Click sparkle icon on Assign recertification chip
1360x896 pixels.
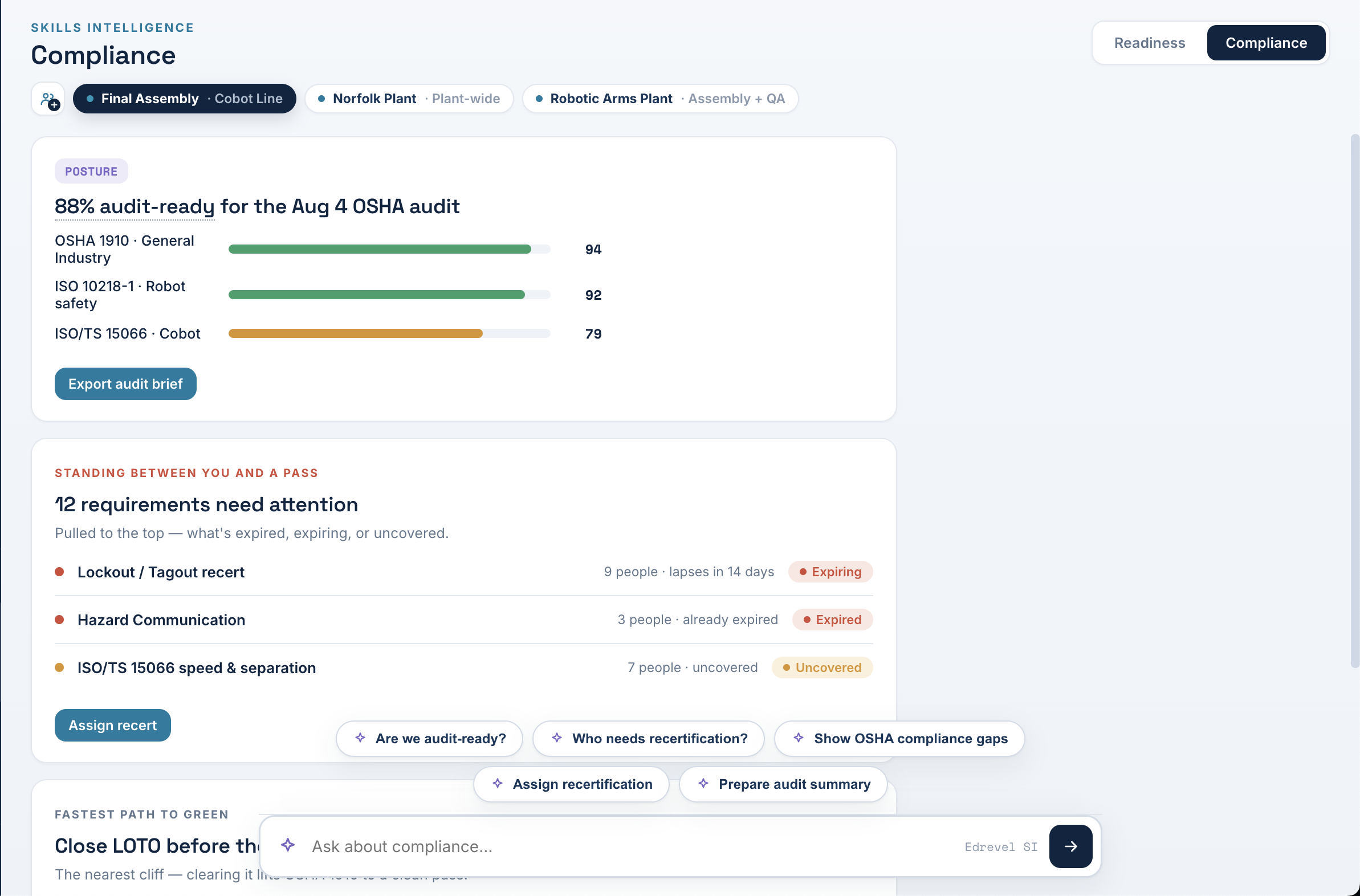pyautogui.click(x=498, y=783)
